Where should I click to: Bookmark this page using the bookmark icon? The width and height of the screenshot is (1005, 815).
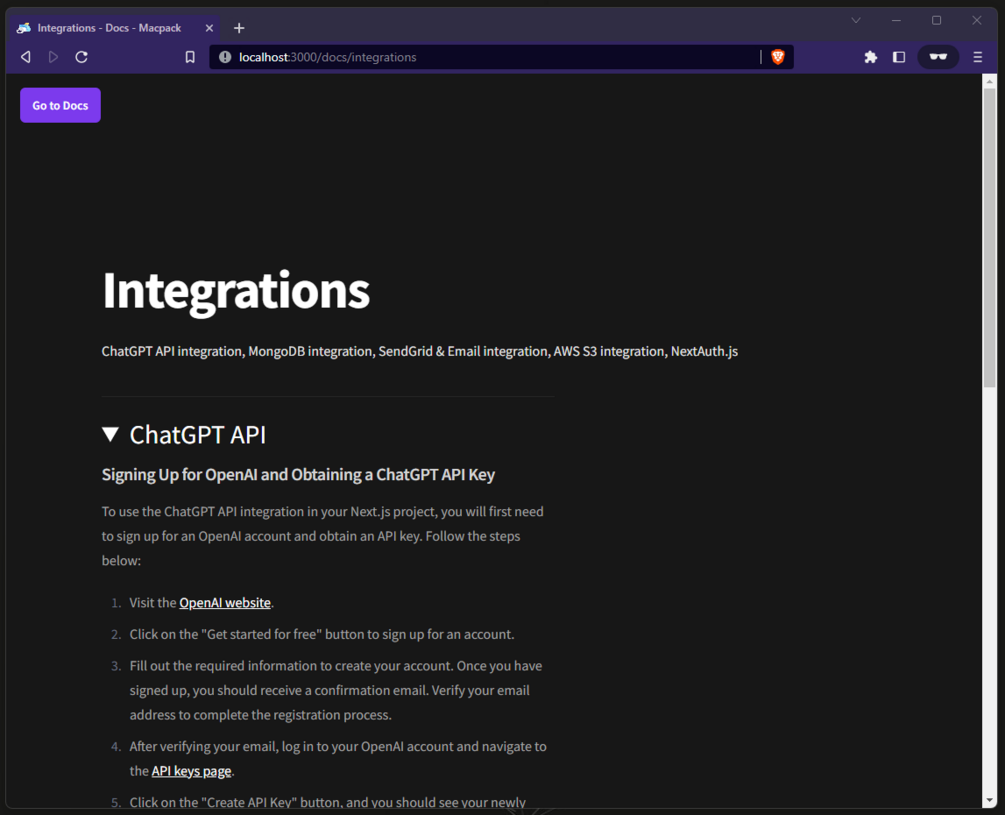[190, 57]
